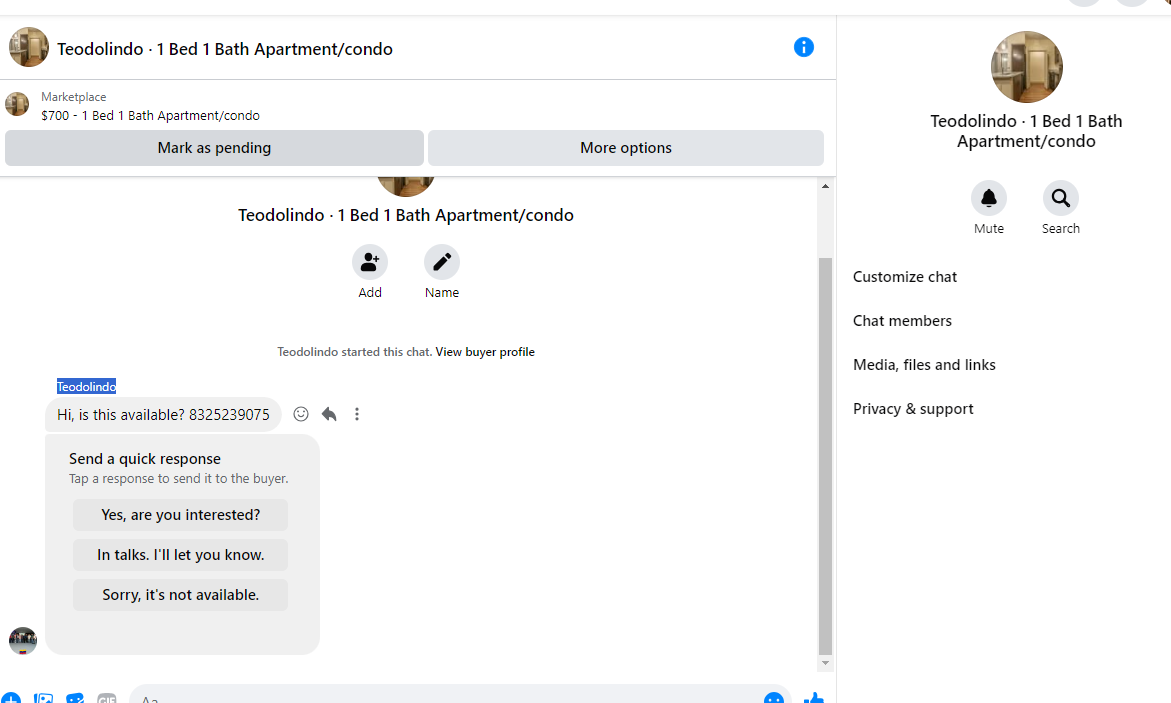Image resolution: width=1171 pixels, height=703 pixels.
Task: Click the chat vertical scrollbar thumb
Action: [x=825, y=456]
